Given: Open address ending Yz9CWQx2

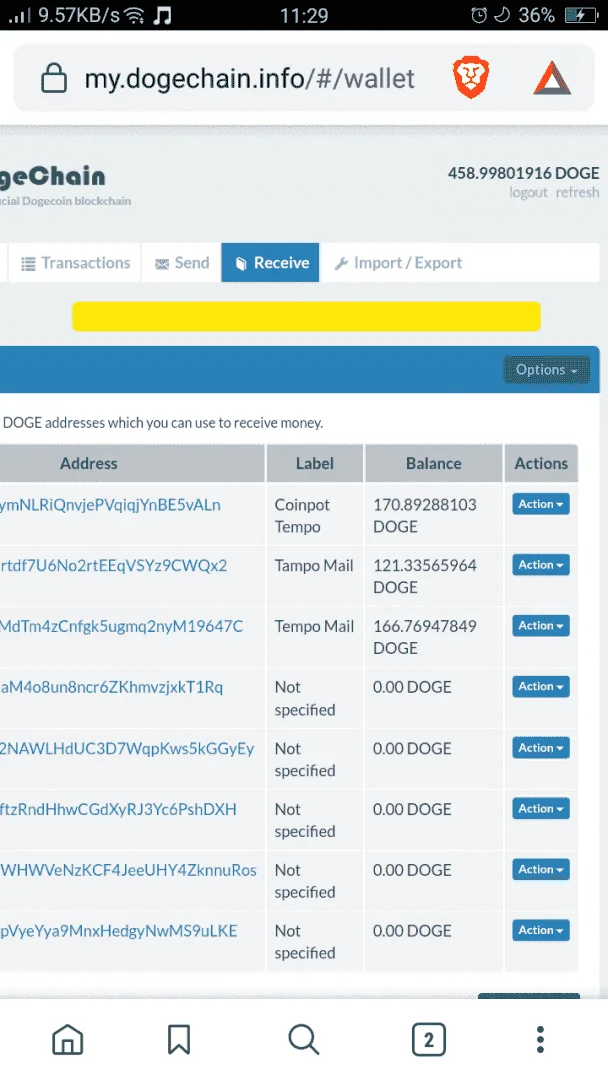Looking at the screenshot, I should tap(114, 565).
